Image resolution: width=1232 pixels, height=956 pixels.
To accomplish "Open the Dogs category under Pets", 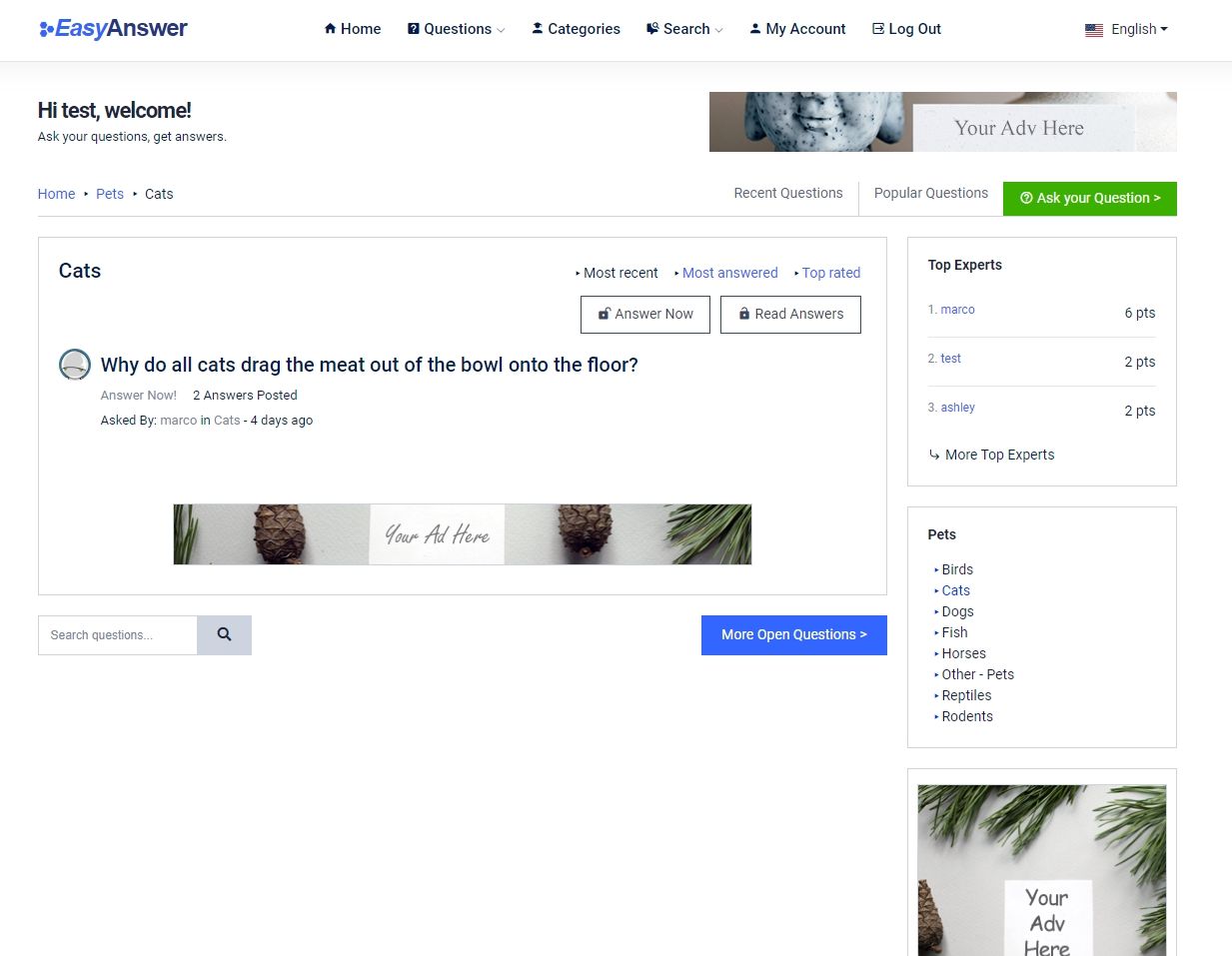I will 957,611.
